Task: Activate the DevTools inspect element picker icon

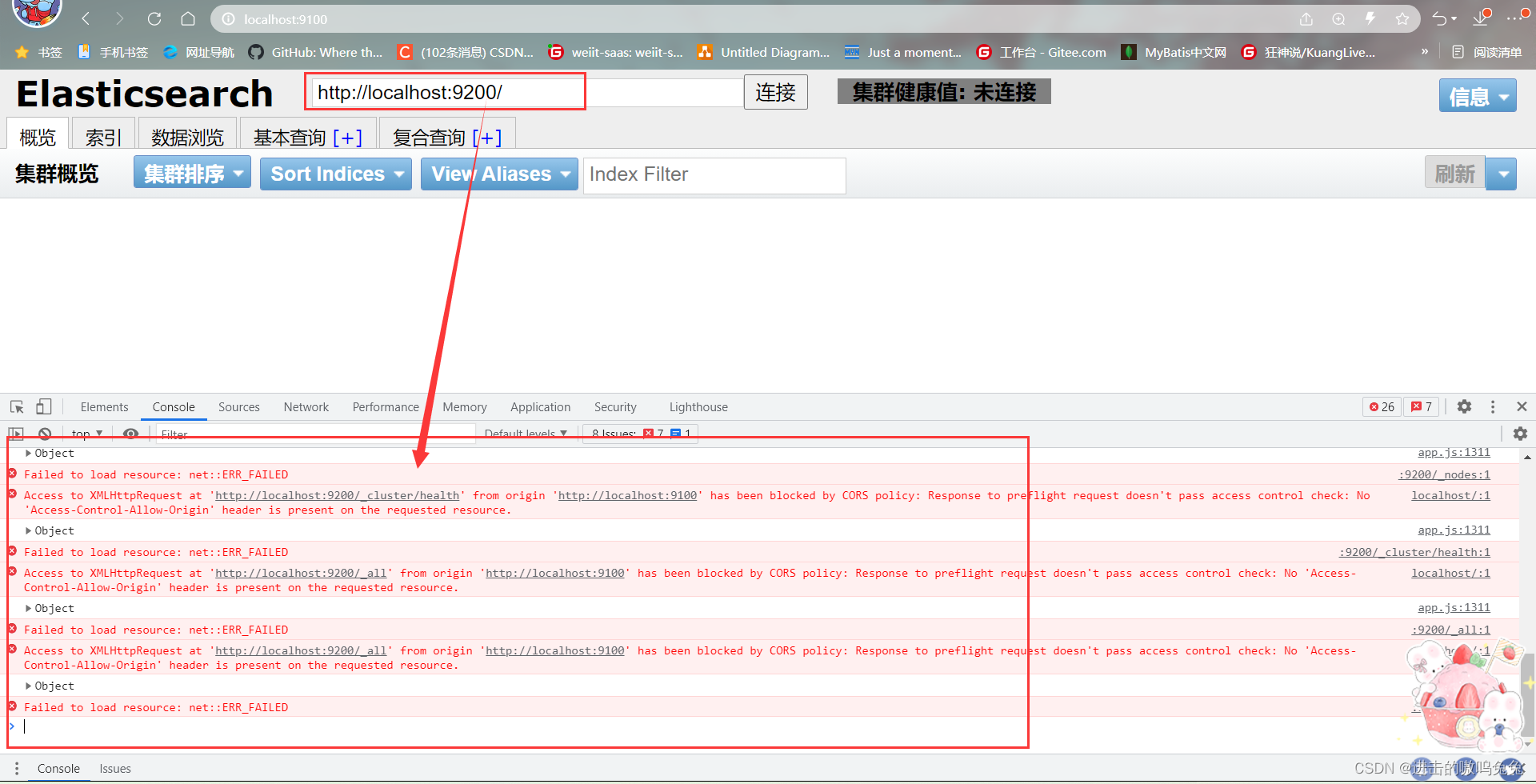Action: coord(17,406)
